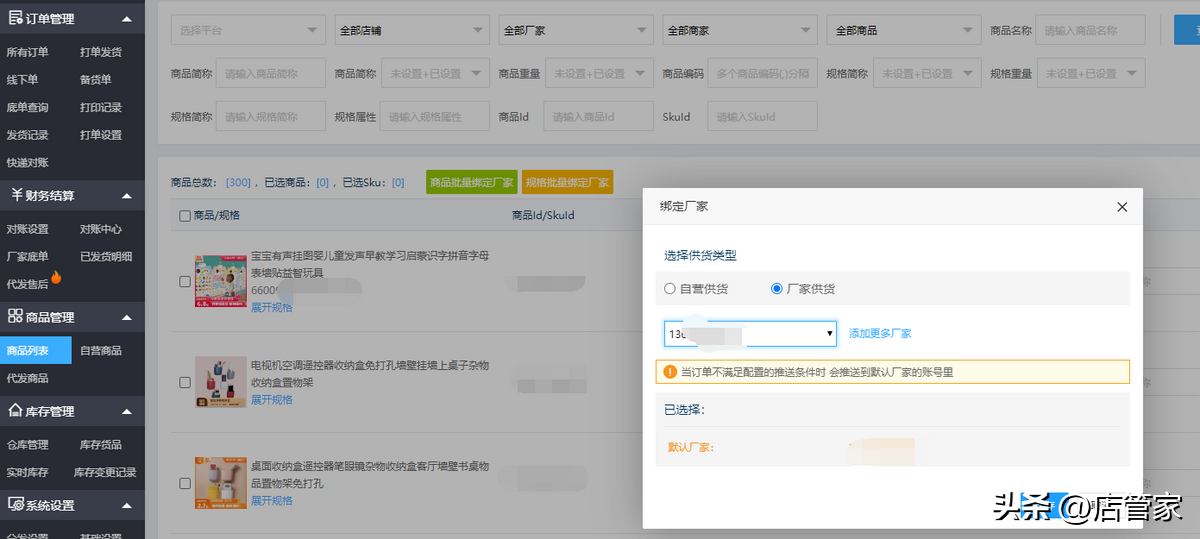Open 备货单 in the sidebar

[x=96, y=79]
